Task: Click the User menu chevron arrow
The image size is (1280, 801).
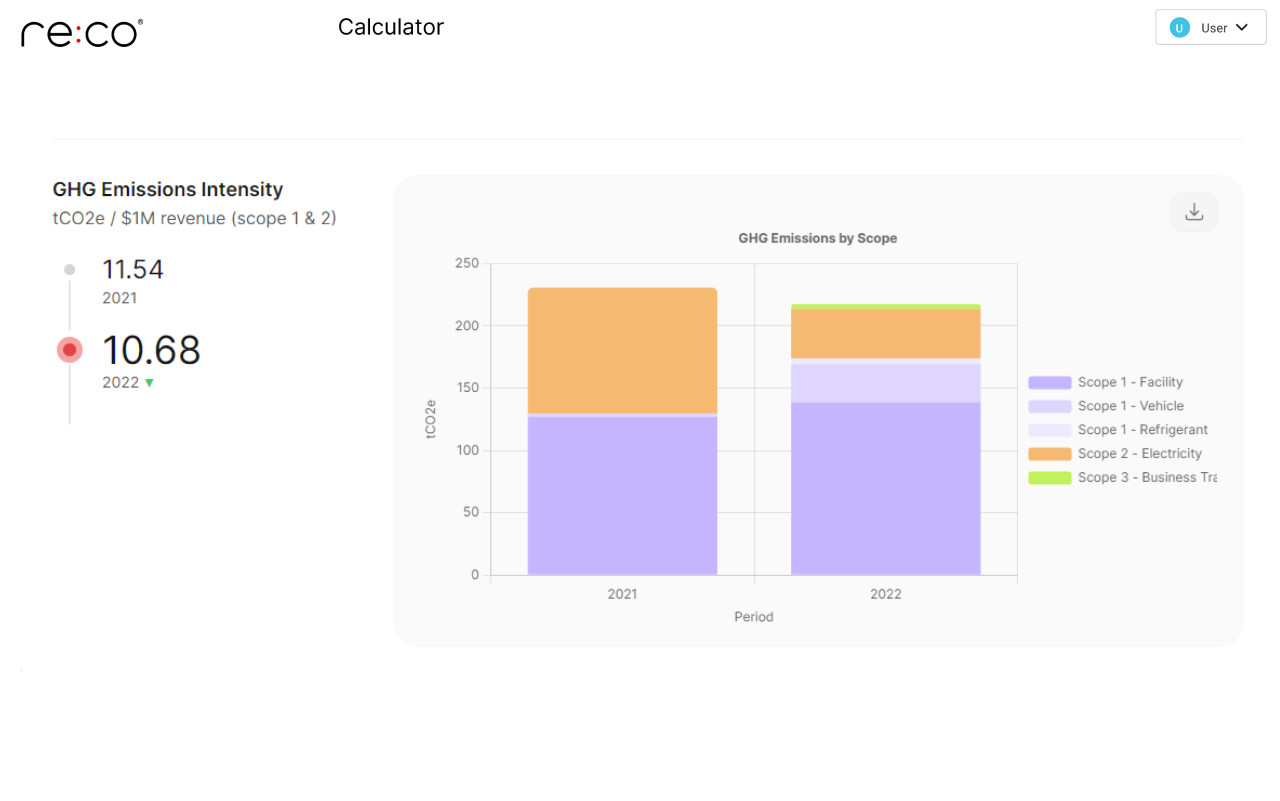Action: [1242, 28]
